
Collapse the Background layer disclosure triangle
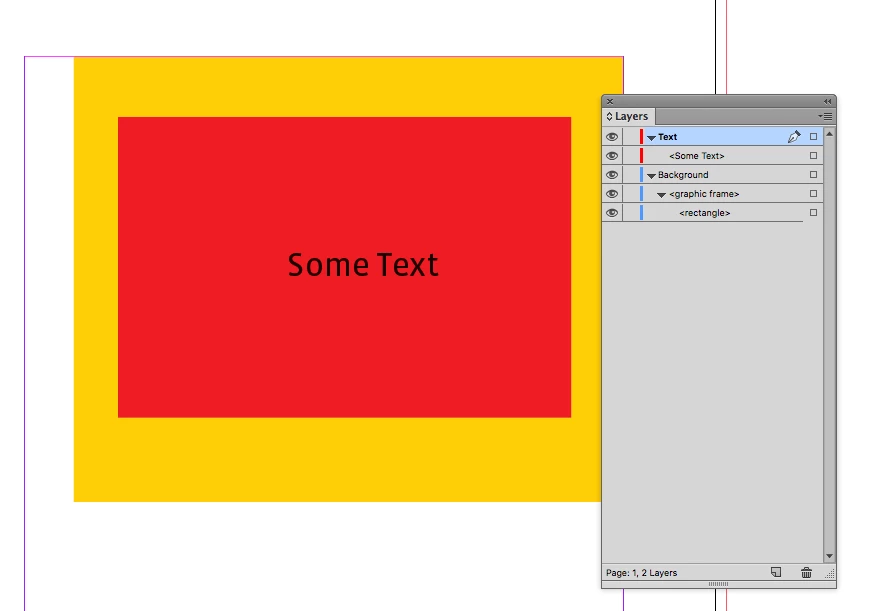point(651,176)
